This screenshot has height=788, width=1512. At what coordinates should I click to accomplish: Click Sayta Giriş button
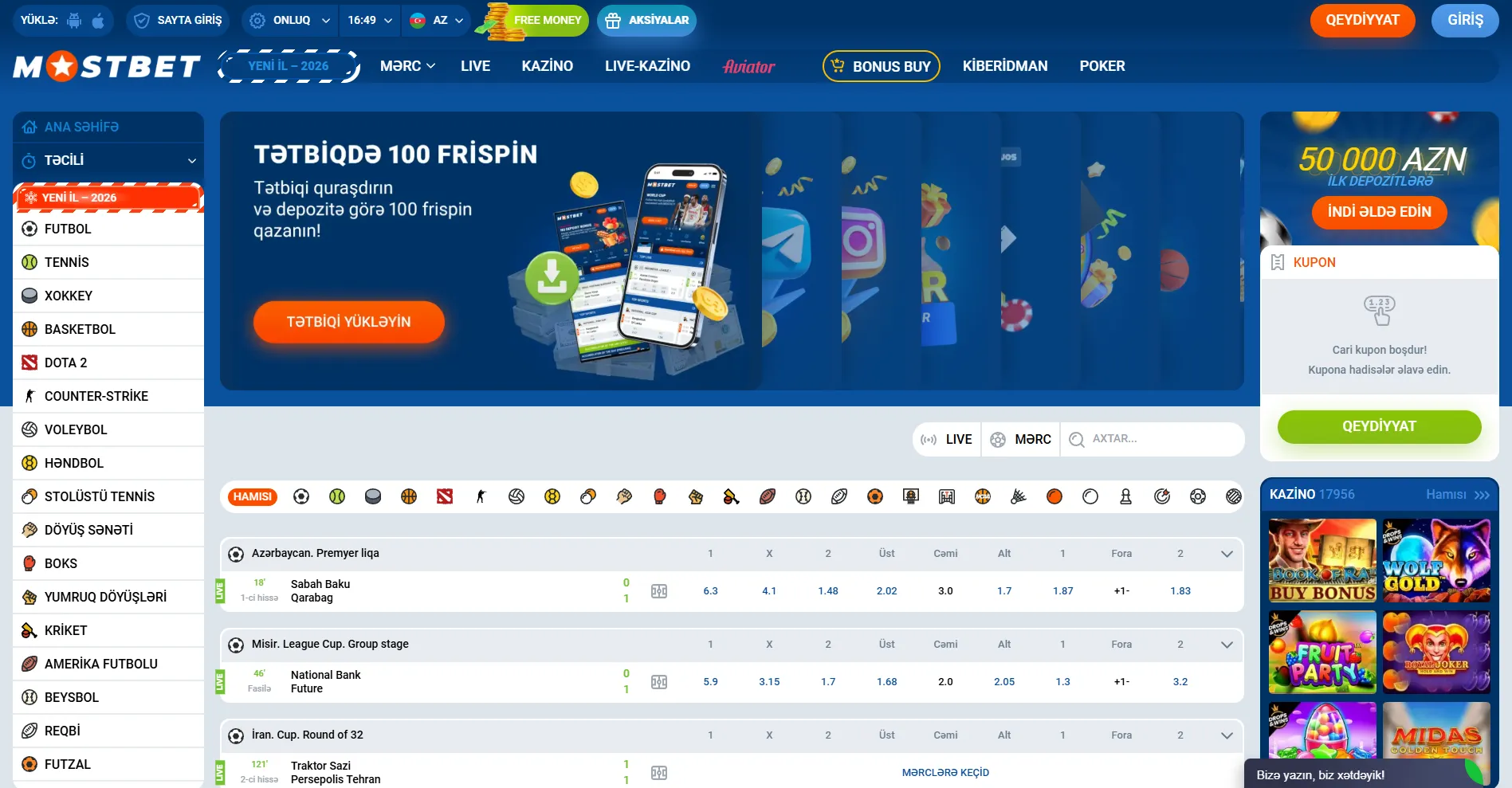point(178,21)
